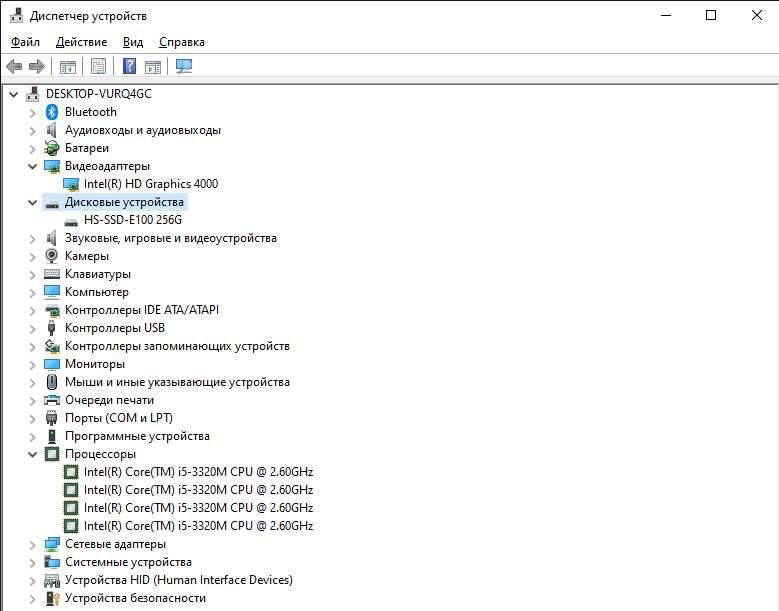Image resolution: width=779 pixels, height=611 pixels.
Task: Expand the Контроллеры IDE ATA/ATAPI category
Action: 33,310
